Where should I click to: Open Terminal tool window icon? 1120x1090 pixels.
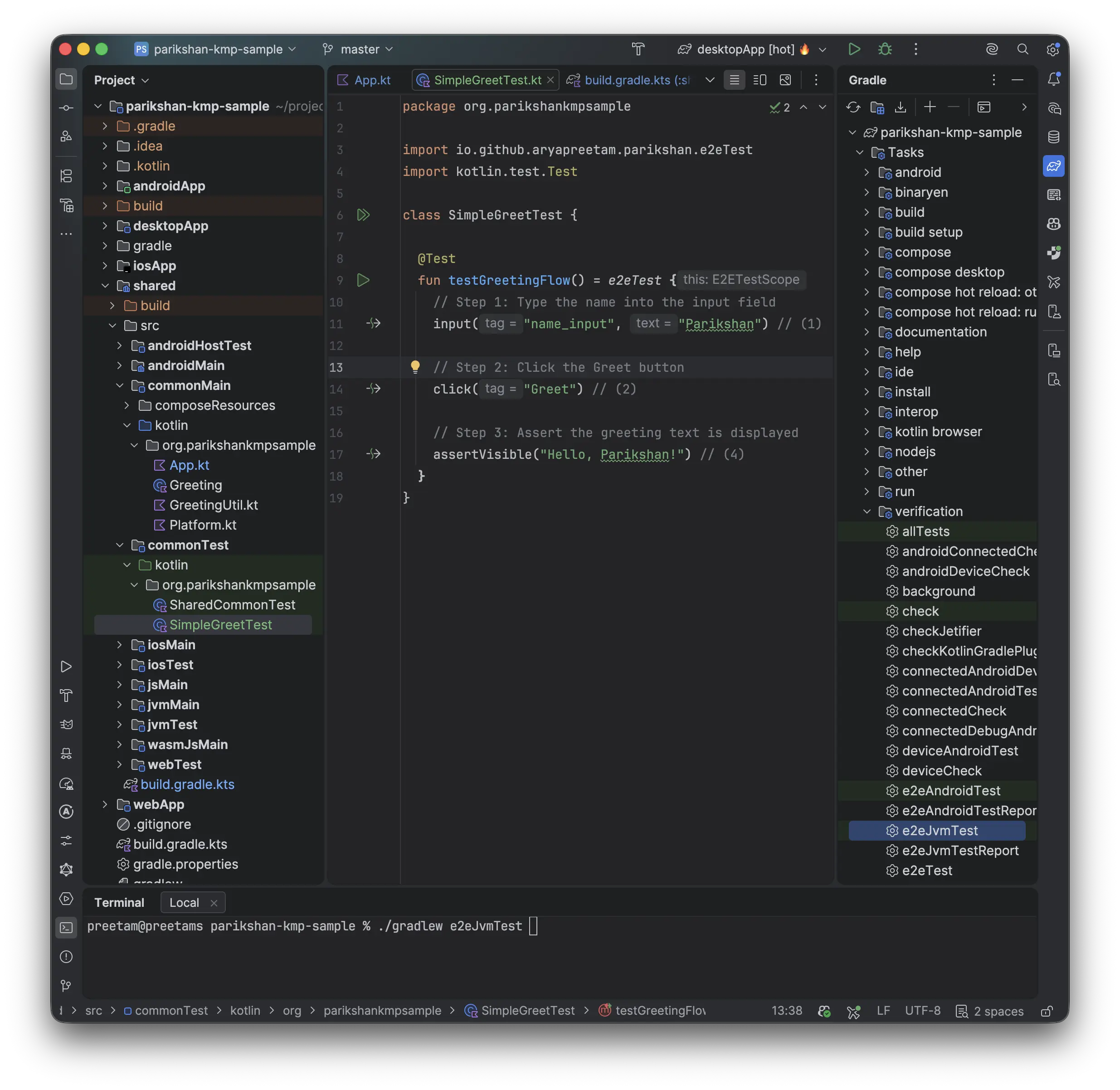tap(66, 927)
